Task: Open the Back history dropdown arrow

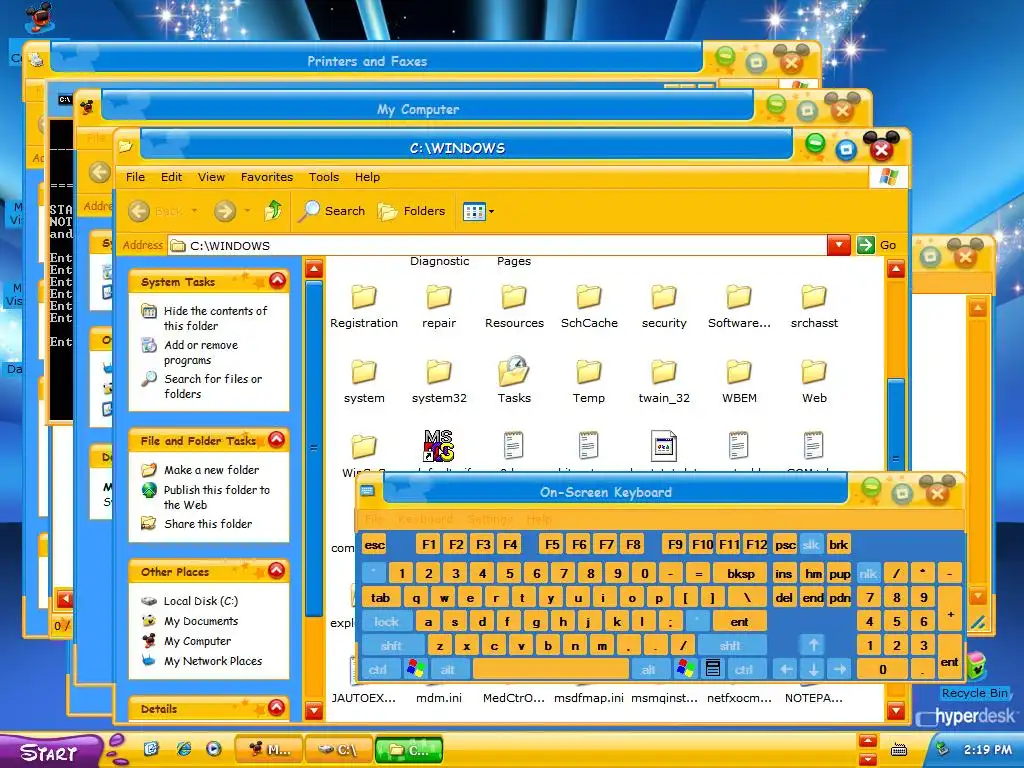Action: [x=194, y=211]
